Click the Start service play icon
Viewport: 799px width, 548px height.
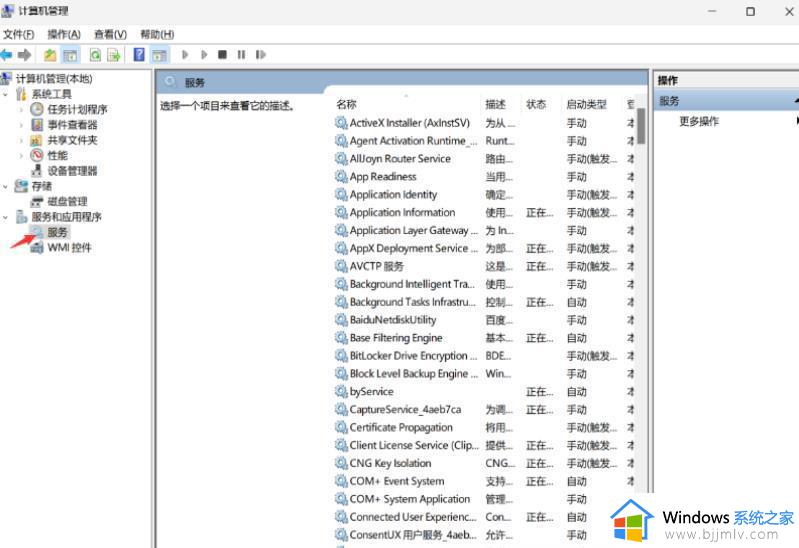(185, 55)
